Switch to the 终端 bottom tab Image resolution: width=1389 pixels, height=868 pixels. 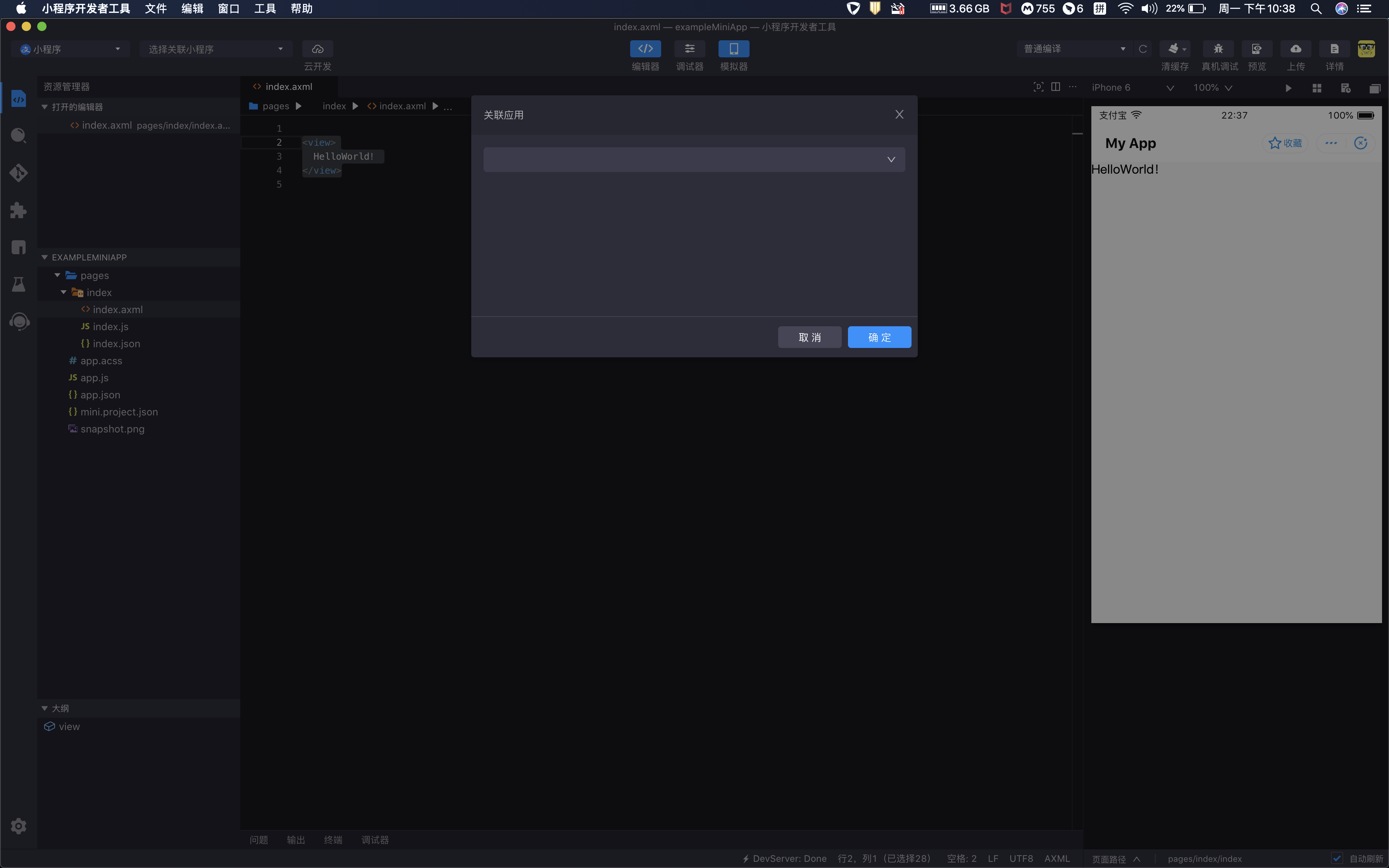pos(333,840)
